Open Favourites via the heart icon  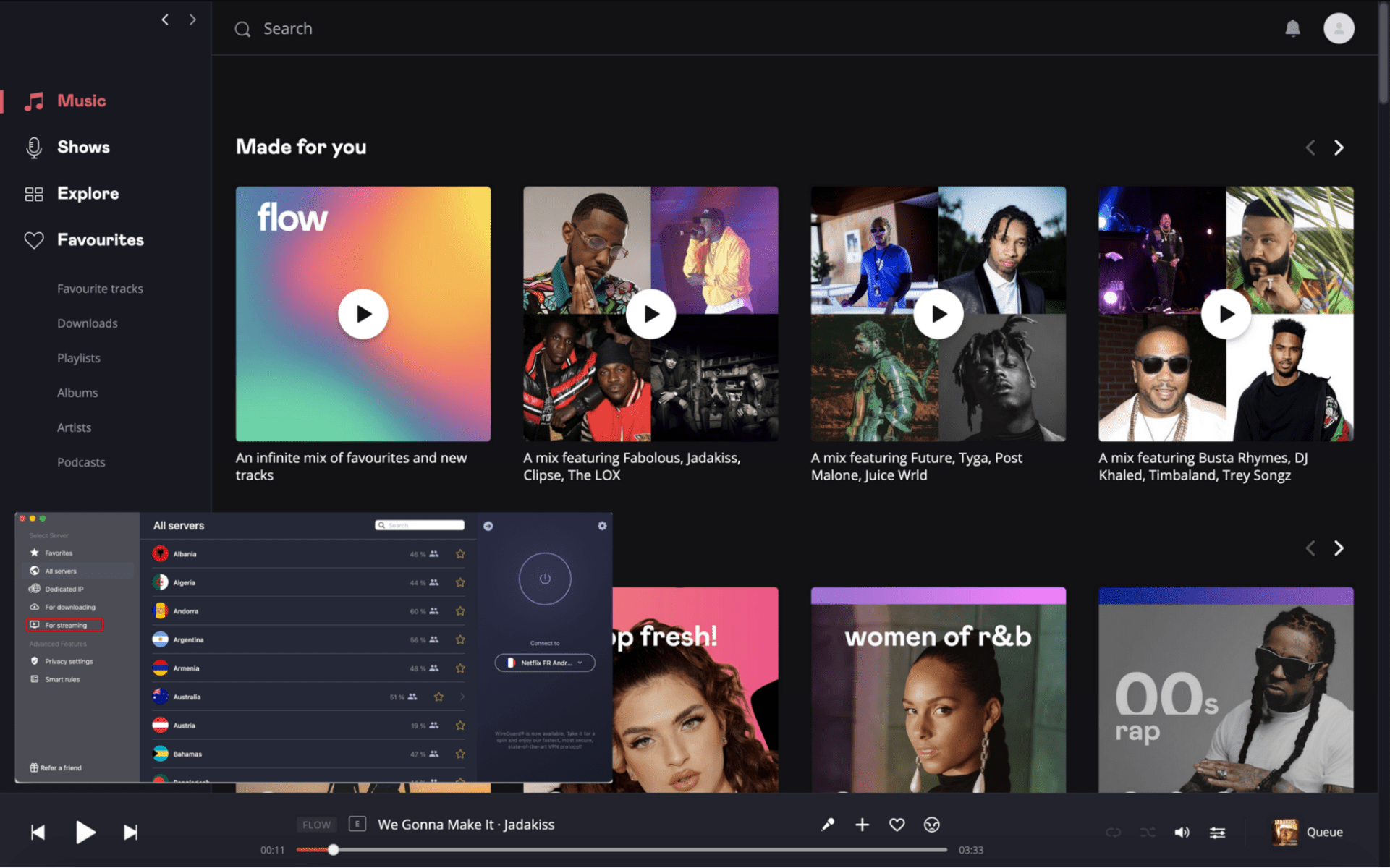coord(33,239)
